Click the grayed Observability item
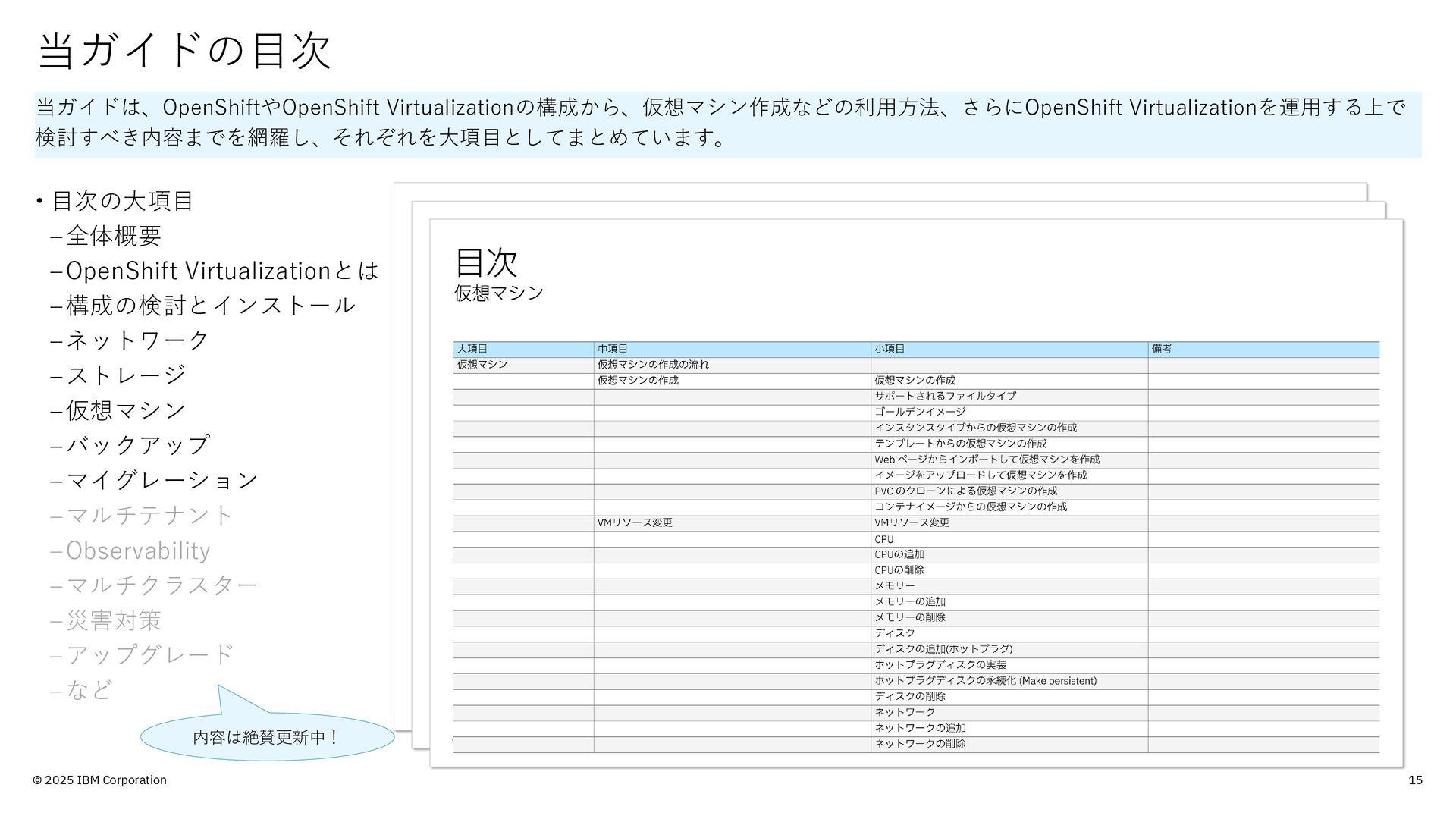1456x819 pixels. (x=138, y=551)
